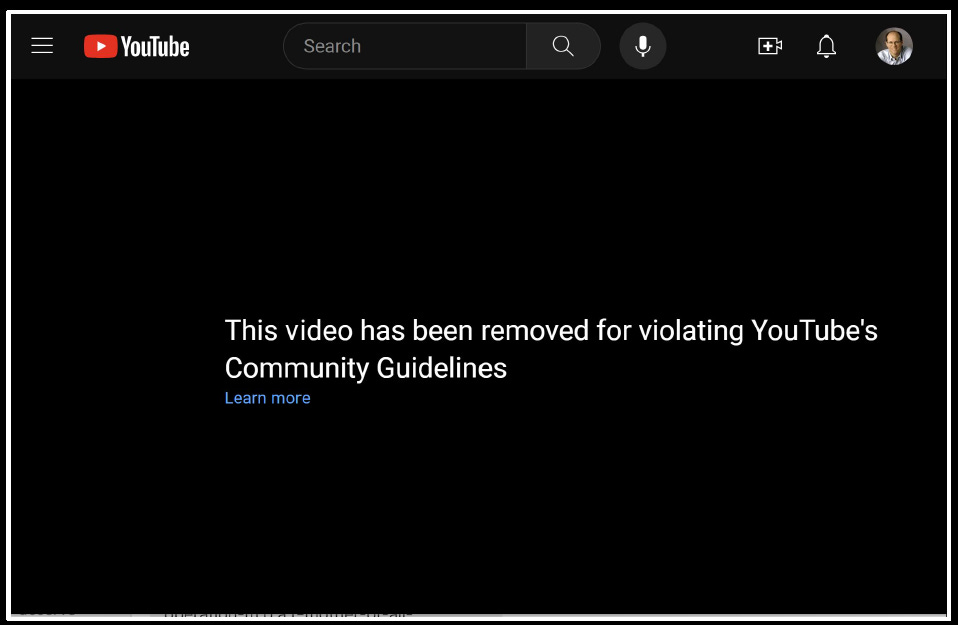Start voice search with the microphone icon

pyautogui.click(x=643, y=46)
